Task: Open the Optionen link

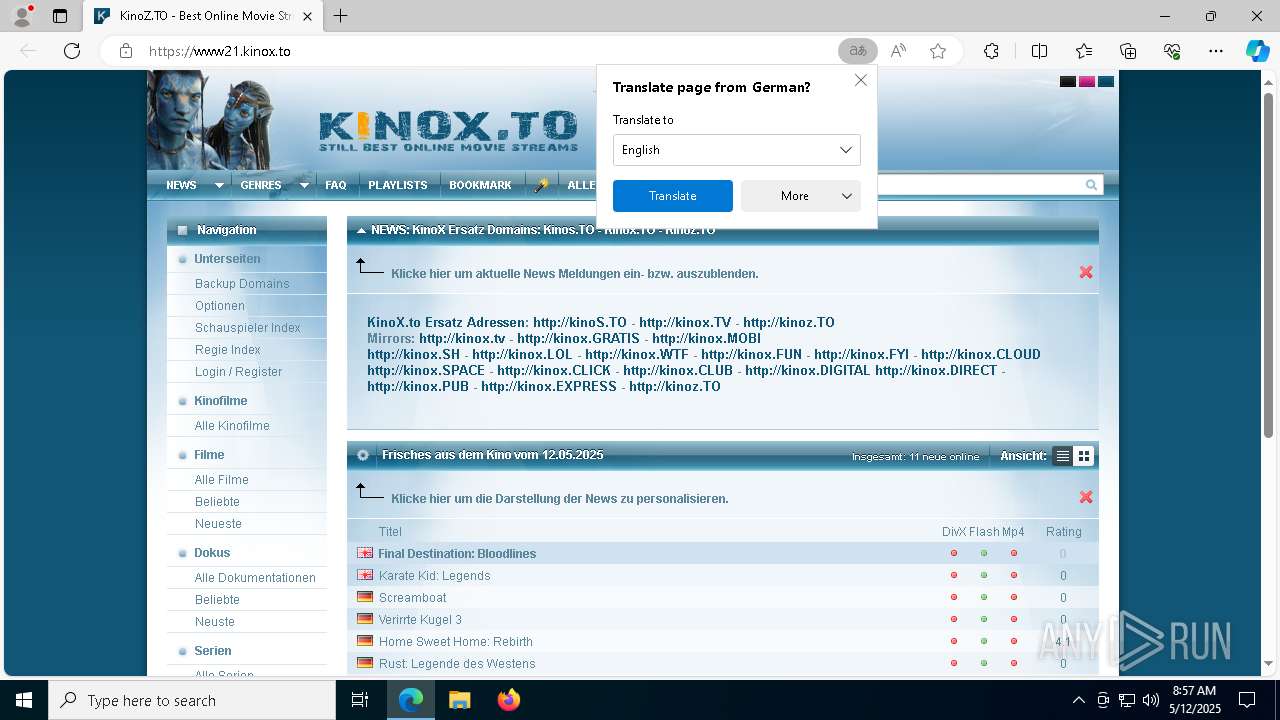Action: coord(220,306)
